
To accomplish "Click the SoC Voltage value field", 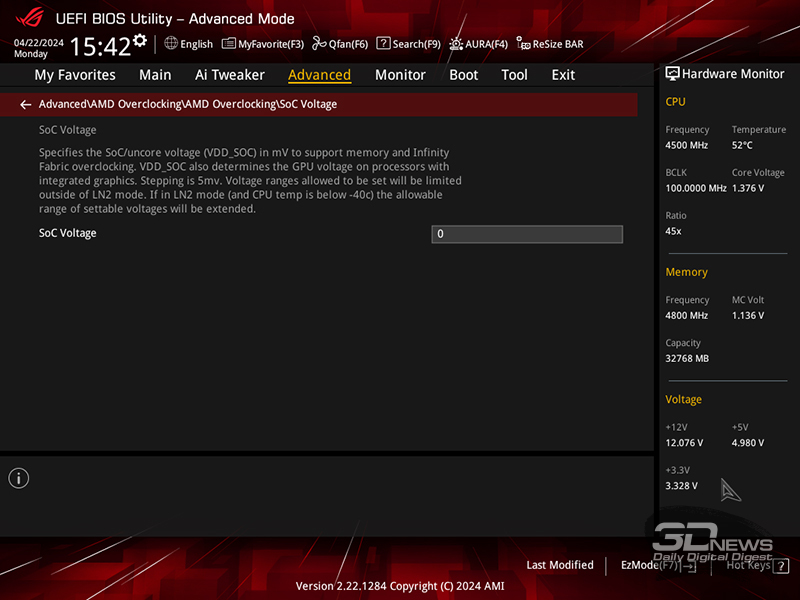I will (x=527, y=234).
